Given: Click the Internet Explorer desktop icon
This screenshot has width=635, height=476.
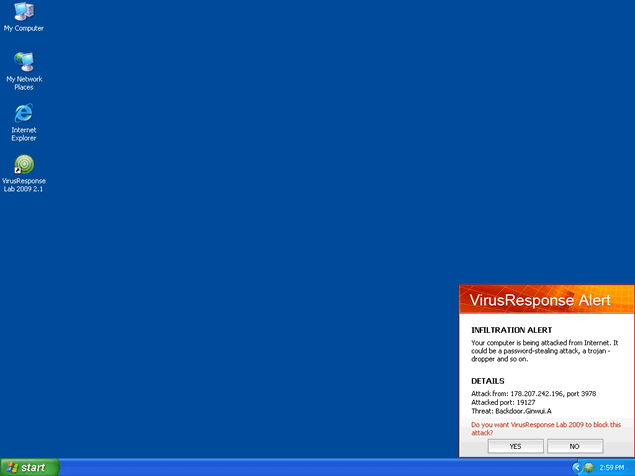Looking at the screenshot, I should 24,113.
